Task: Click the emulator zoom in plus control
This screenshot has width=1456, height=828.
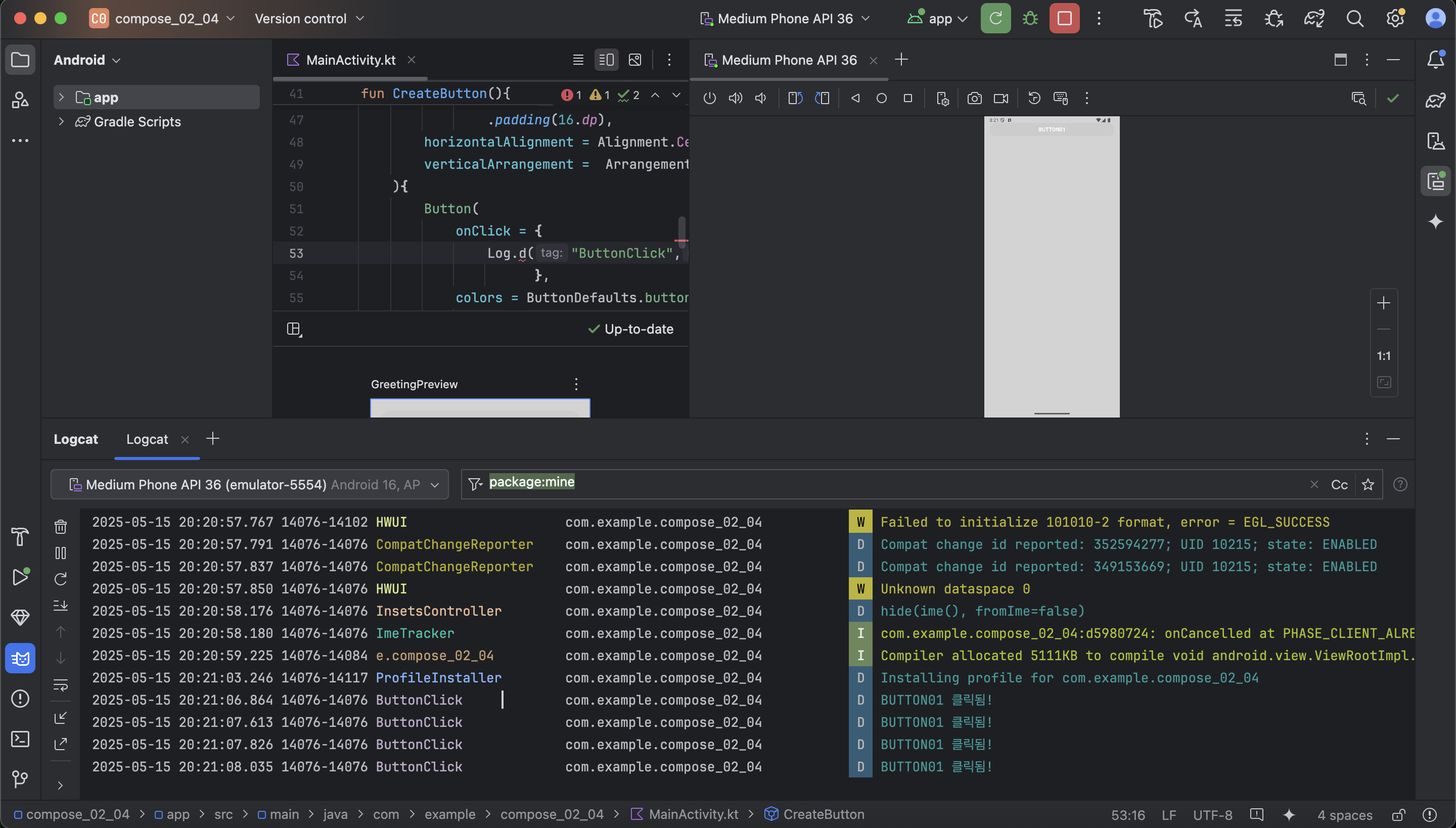Action: coord(1383,303)
